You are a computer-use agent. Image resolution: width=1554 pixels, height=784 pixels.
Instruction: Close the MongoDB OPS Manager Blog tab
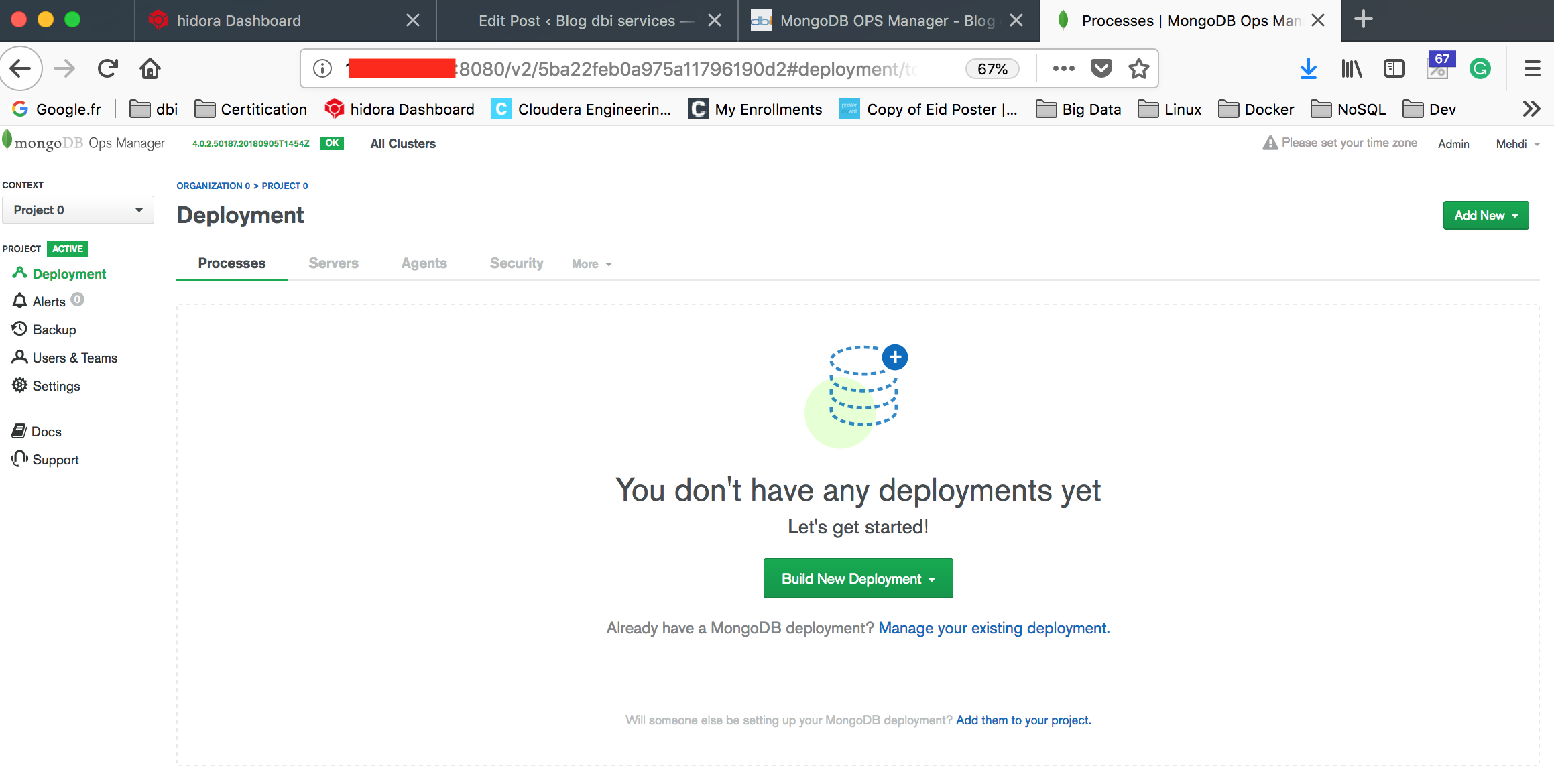point(1016,20)
